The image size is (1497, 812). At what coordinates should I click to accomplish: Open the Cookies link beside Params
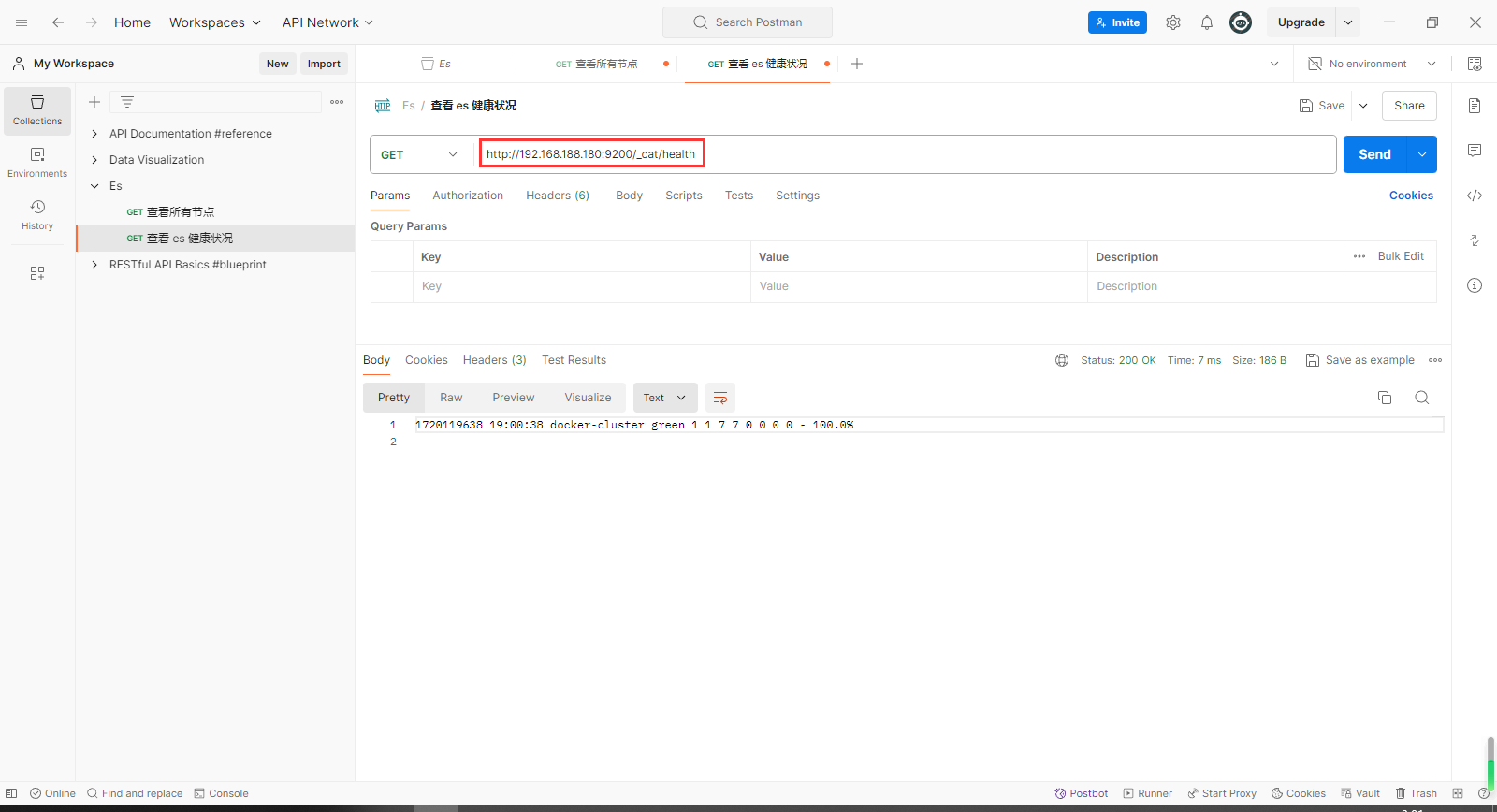1411,196
